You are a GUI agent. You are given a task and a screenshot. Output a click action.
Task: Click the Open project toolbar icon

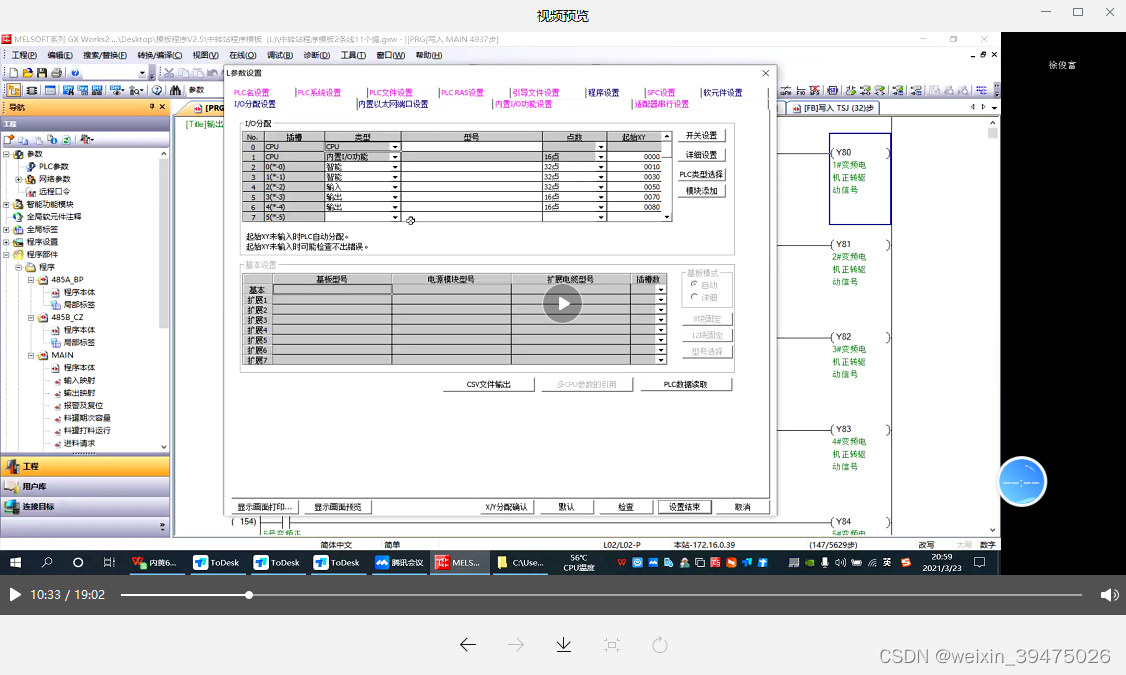(x=27, y=72)
